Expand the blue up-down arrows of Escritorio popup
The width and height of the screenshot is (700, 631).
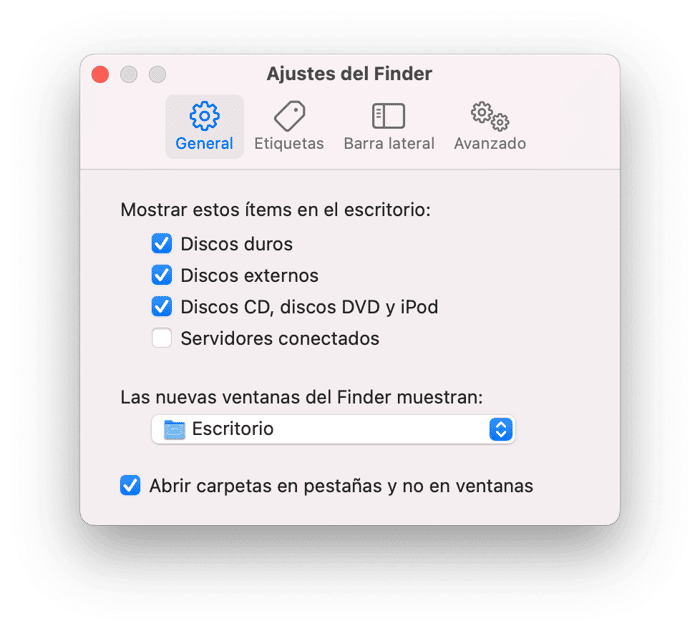point(500,430)
